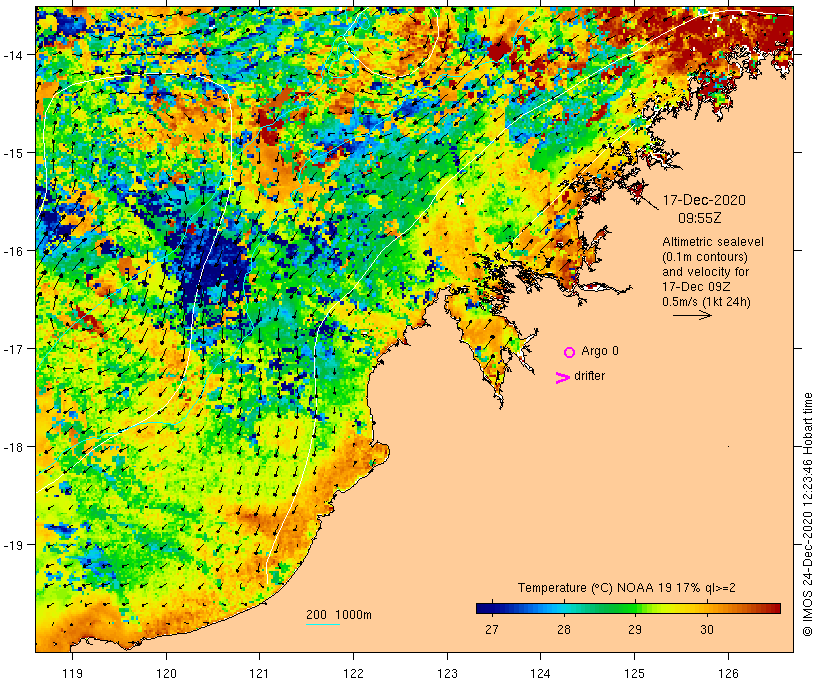Click longitude axis label '122'

pyautogui.click(x=354, y=673)
